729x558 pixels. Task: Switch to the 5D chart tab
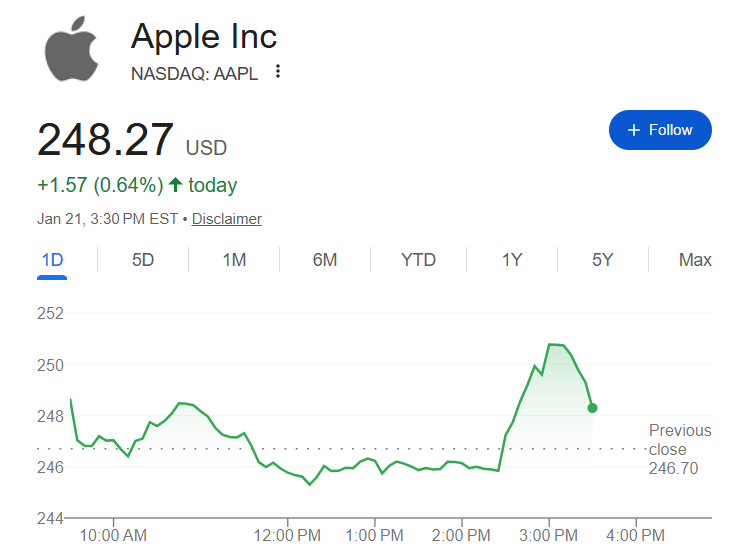[143, 260]
